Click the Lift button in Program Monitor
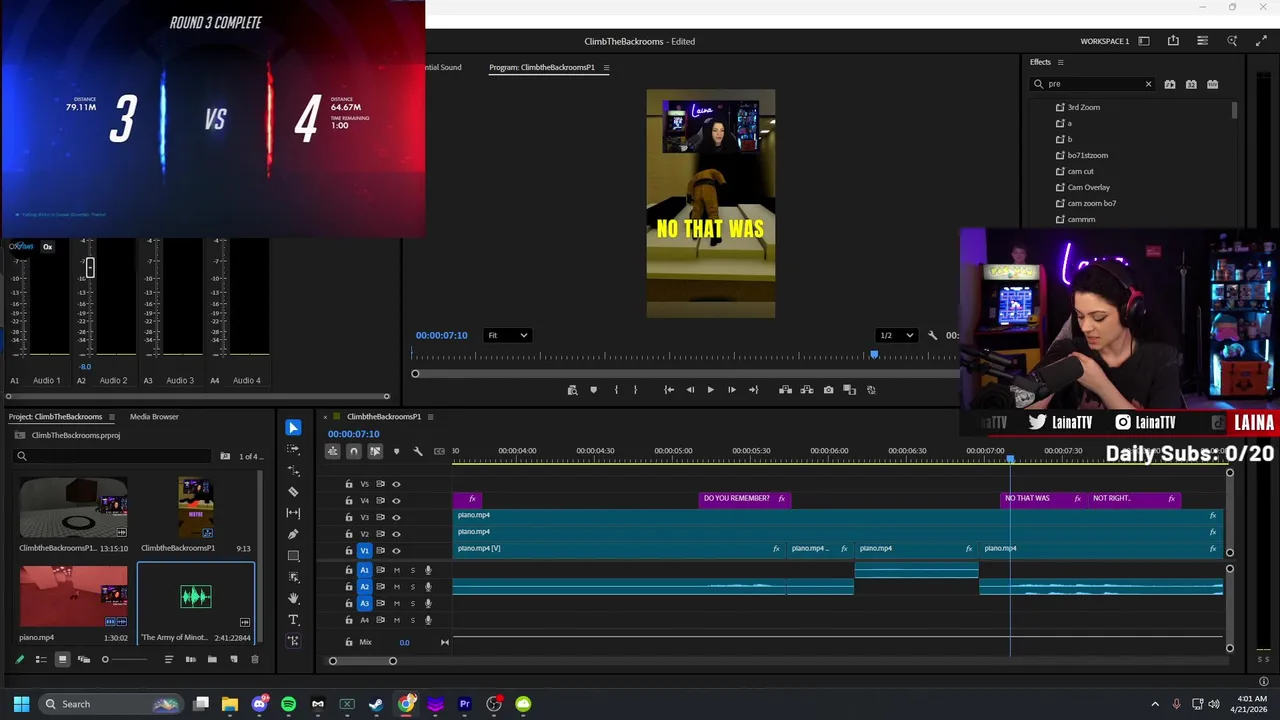1280x720 pixels. [785, 390]
